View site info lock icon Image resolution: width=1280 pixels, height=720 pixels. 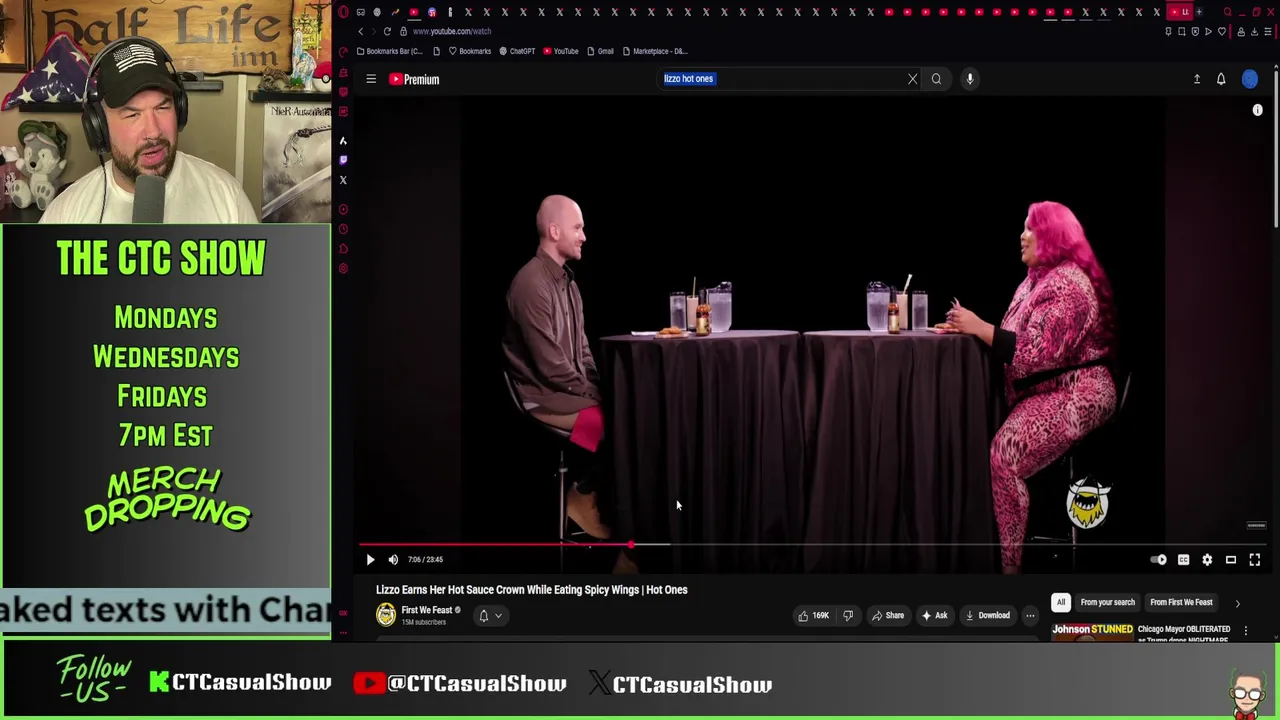click(x=403, y=31)
